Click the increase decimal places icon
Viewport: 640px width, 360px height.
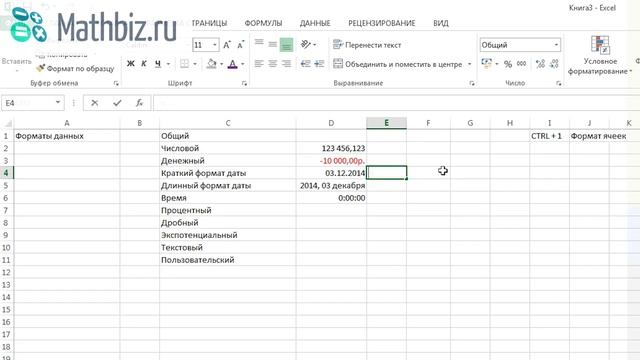click(540, 64)
